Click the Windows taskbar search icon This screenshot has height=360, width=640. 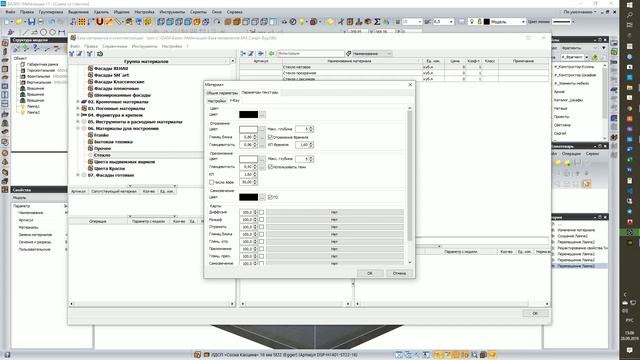point(629,15)
